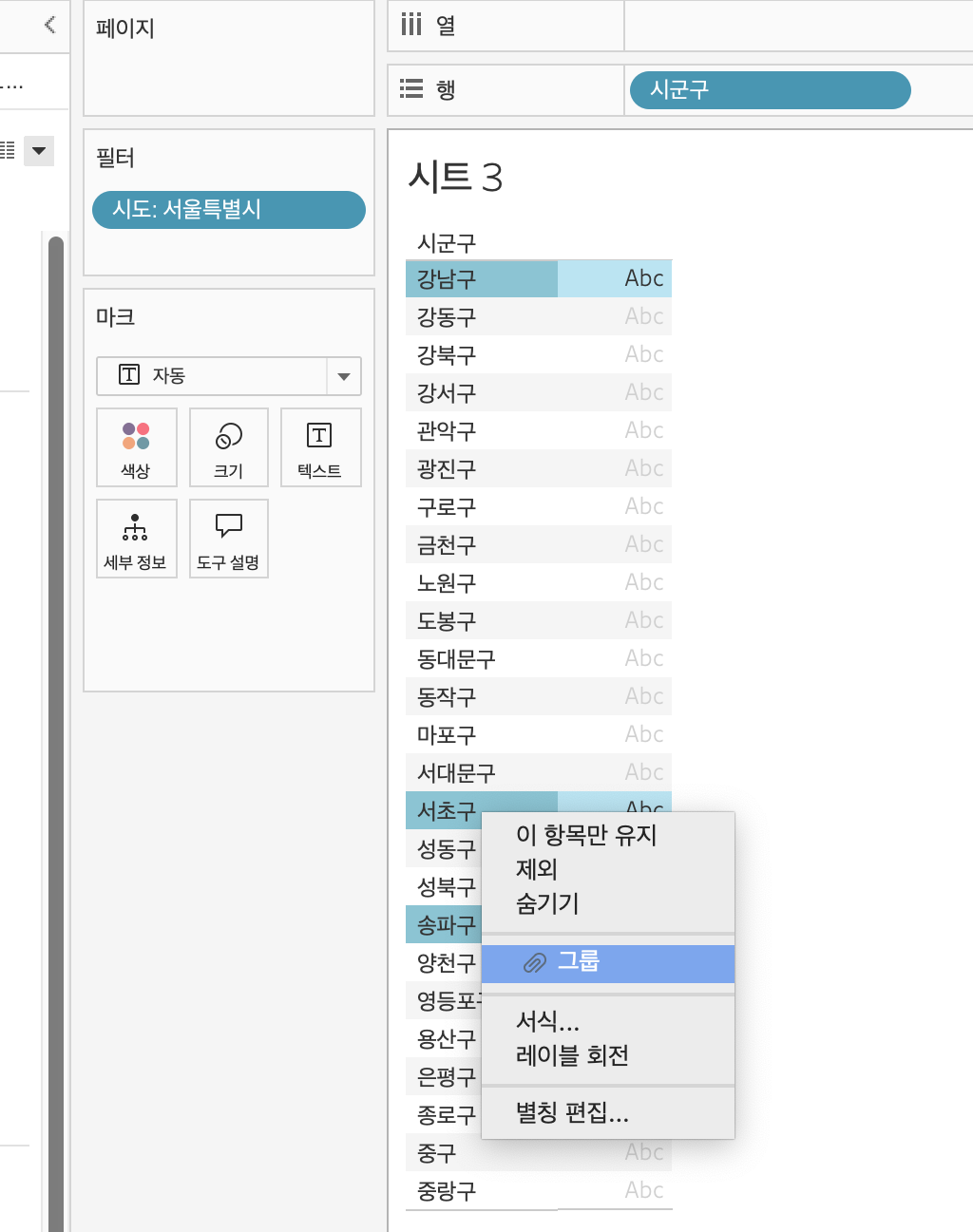The height and width of the screenshot is (1232, 973).
Task: Choose 숨기기 from the context menu
Action: [547, 903]
